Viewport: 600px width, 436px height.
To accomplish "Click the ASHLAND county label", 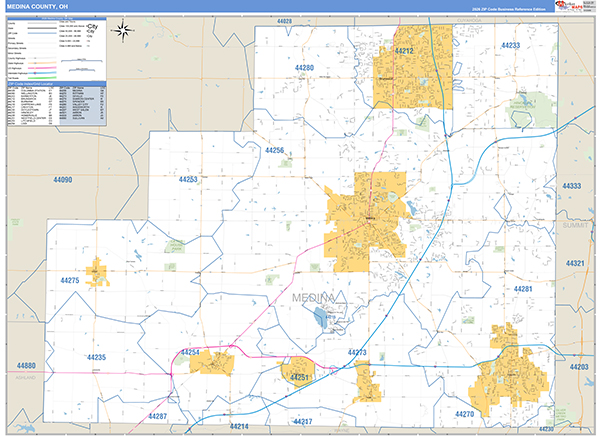I will coord(25,377).
